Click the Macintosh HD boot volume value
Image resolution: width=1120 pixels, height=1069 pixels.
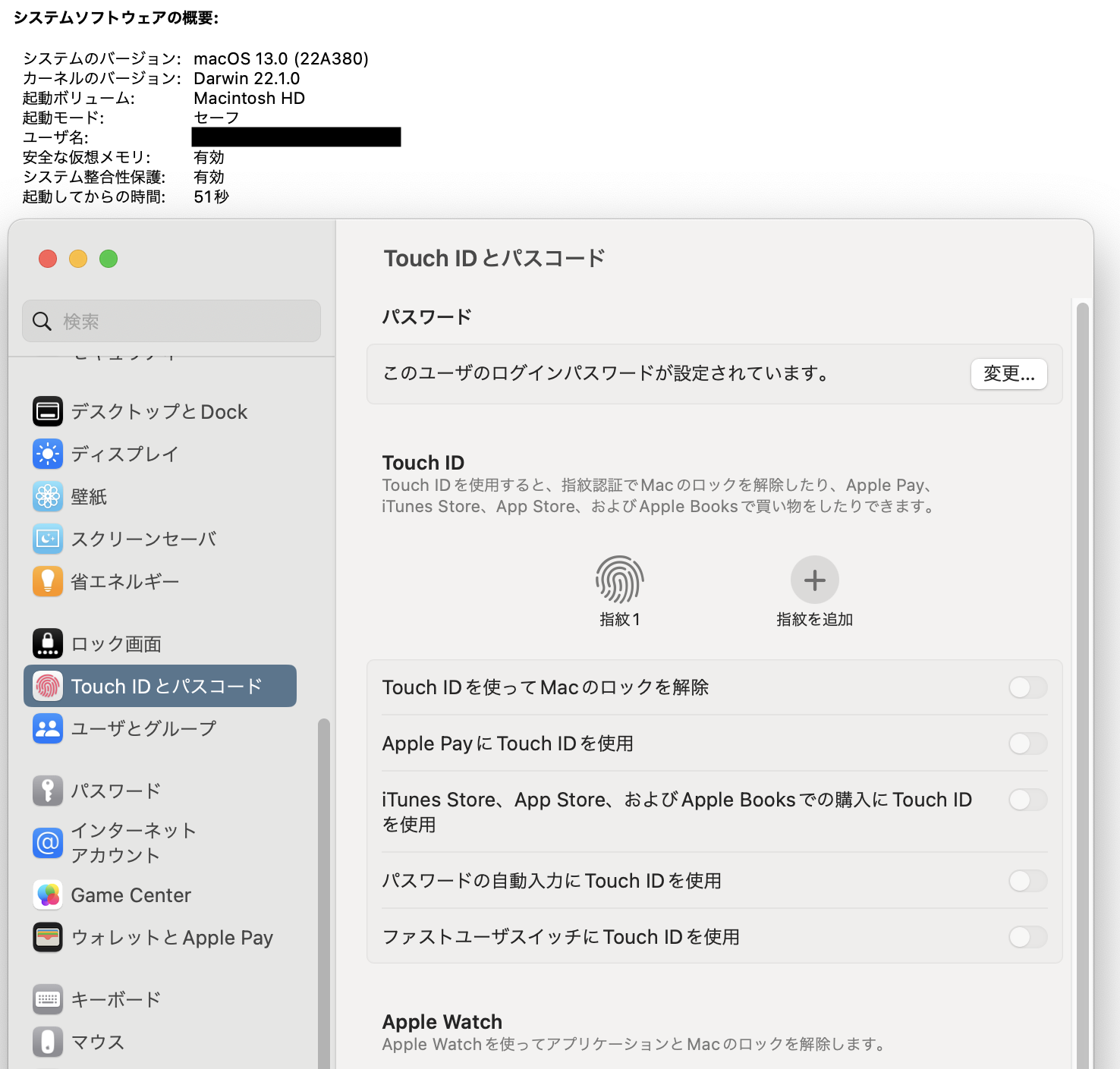250,98
